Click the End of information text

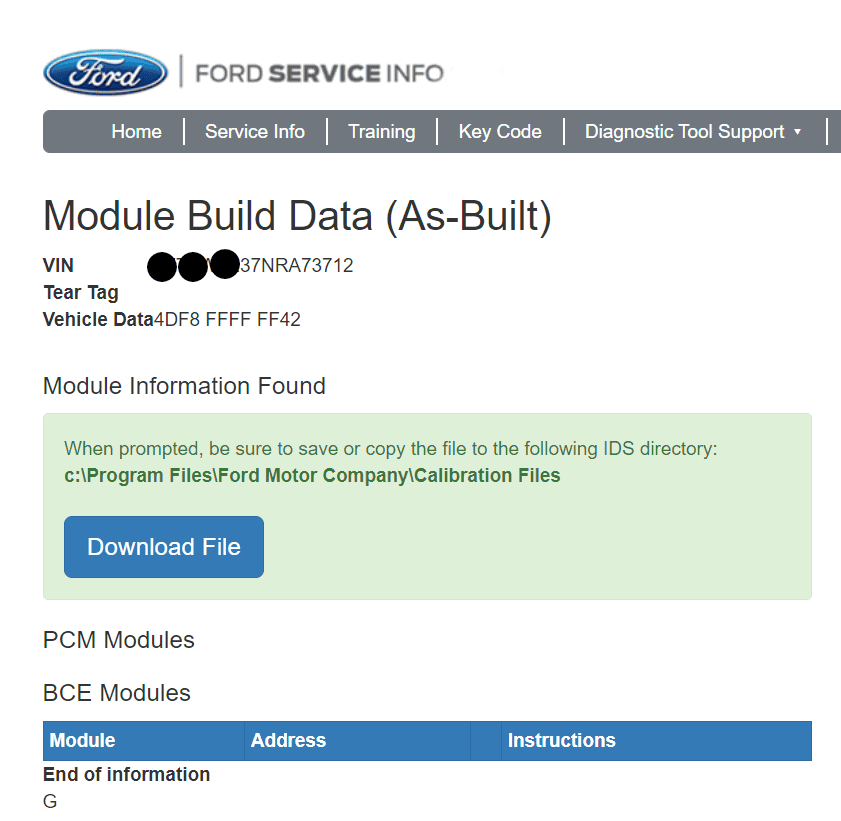tap(126, 775)
